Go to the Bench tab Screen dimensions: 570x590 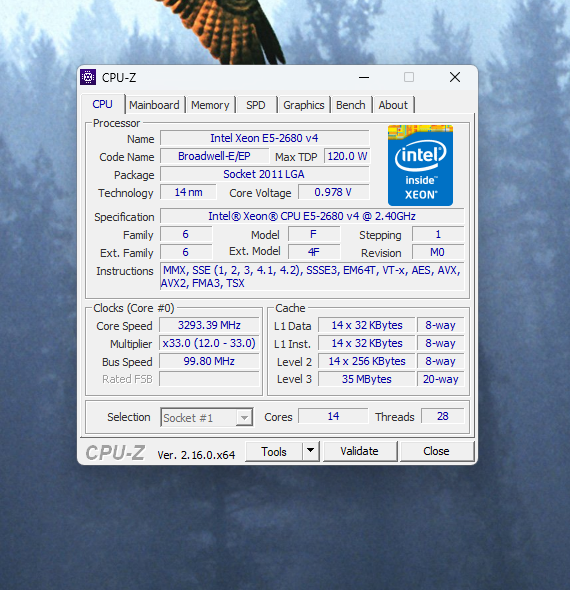[x=351, y=105]
